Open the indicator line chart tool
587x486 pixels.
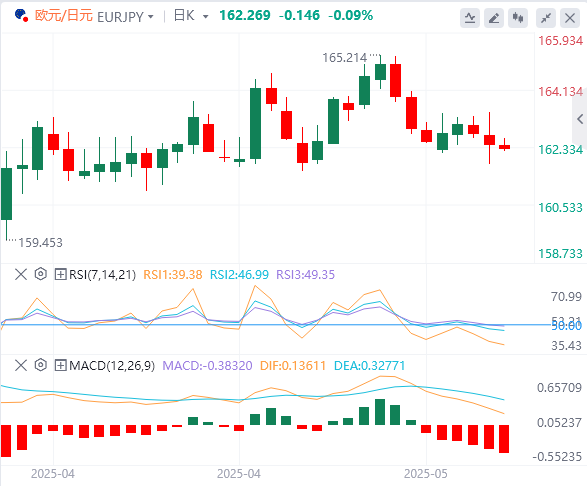[x=470, y=18]
